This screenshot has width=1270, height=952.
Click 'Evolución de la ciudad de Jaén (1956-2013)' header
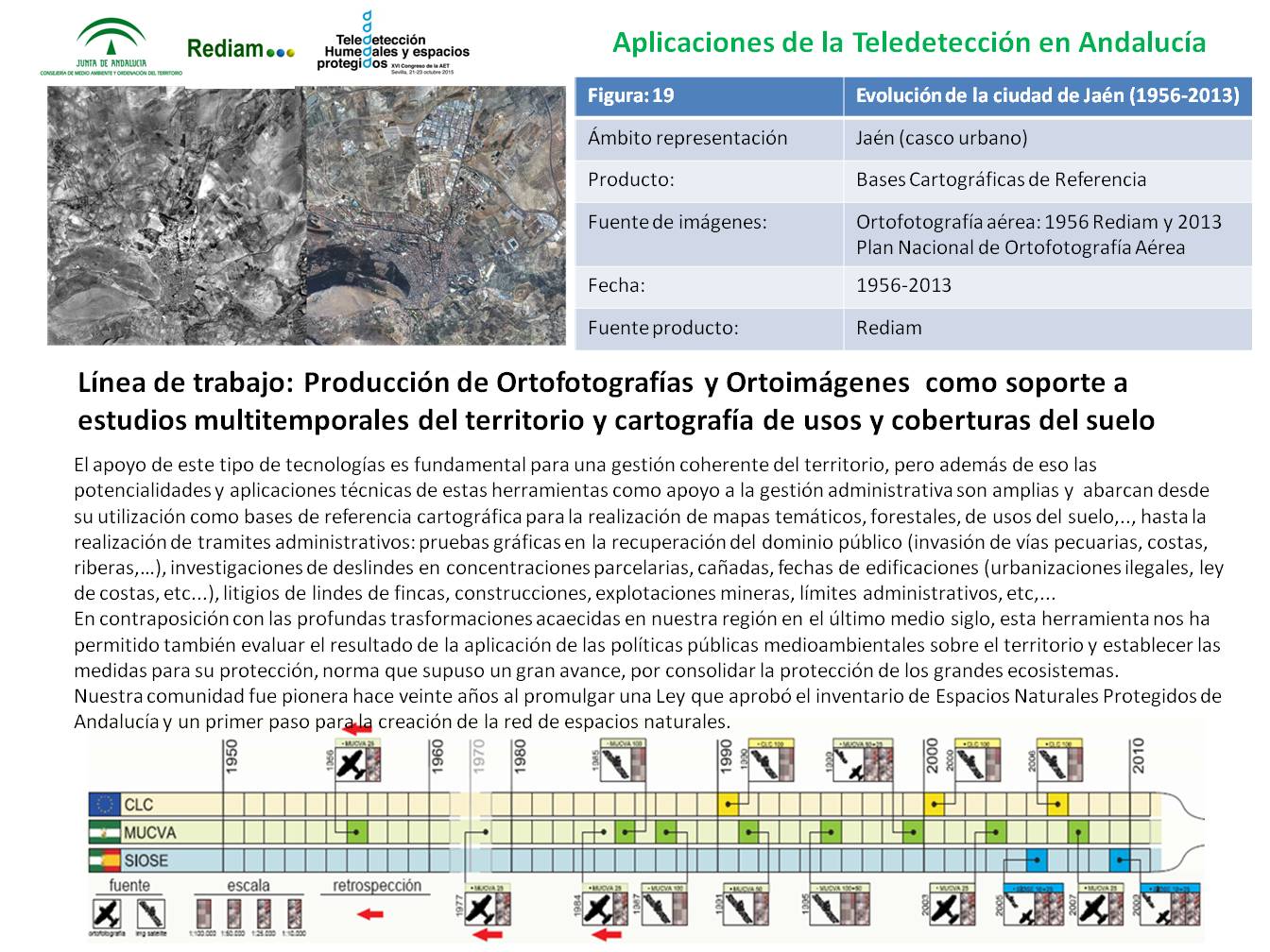1047,96
